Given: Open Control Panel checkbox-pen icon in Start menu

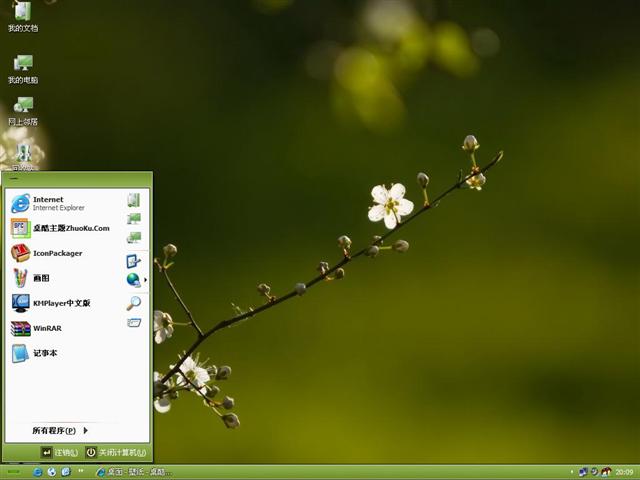Looking at the screenshot, I should (133, 261).
